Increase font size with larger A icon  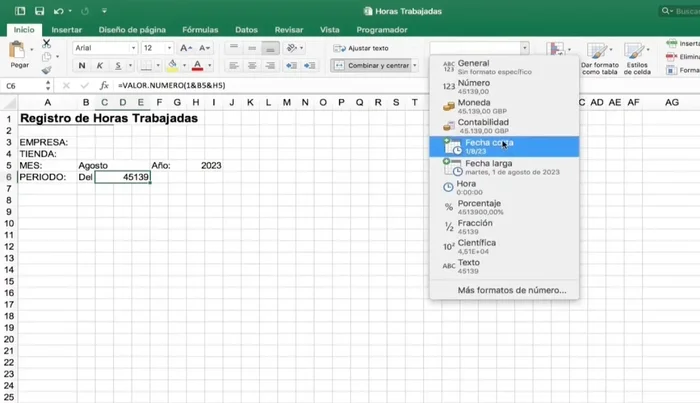point(182,48)
